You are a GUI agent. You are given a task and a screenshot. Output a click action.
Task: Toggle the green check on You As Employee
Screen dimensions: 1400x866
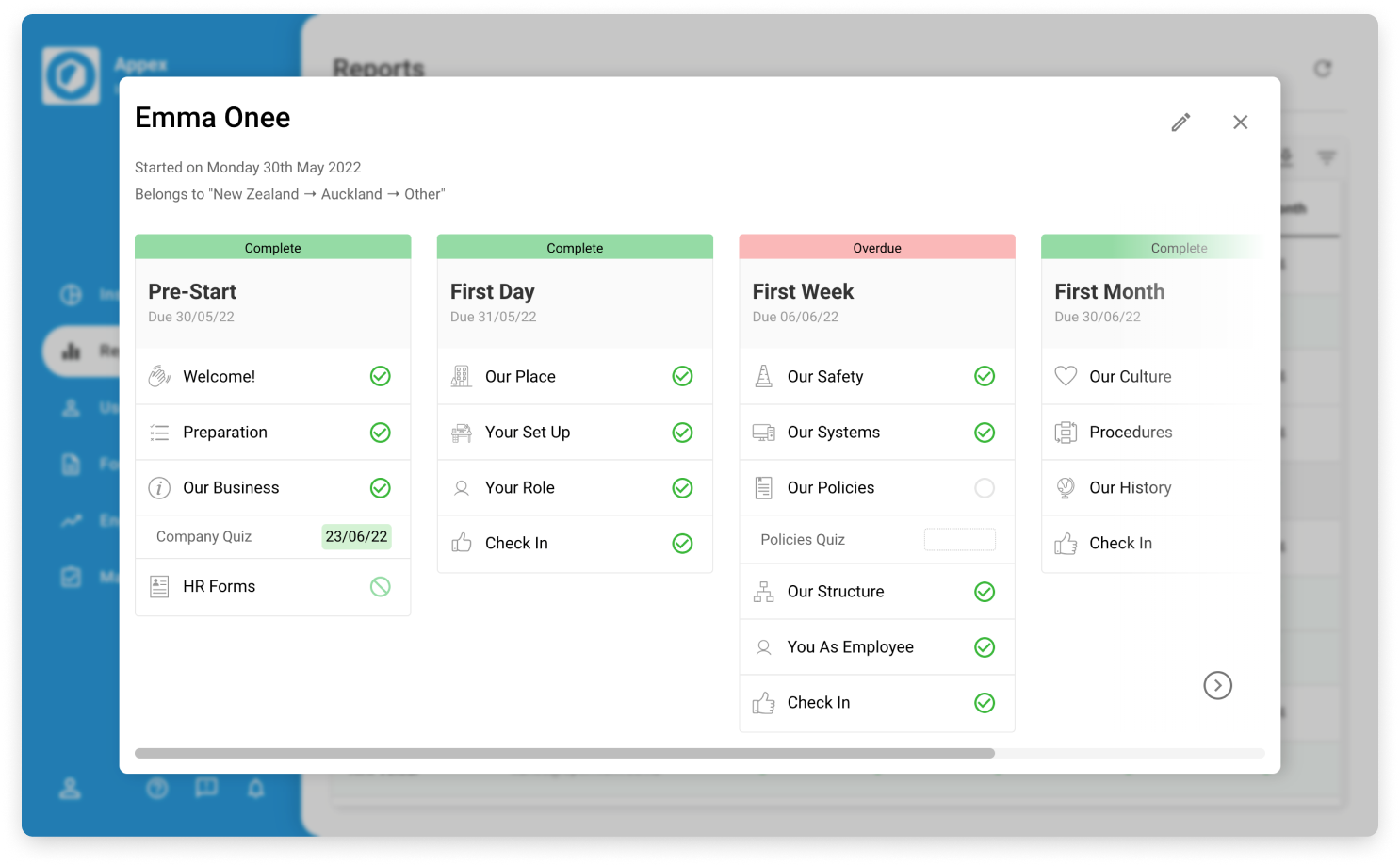[985, 646]
